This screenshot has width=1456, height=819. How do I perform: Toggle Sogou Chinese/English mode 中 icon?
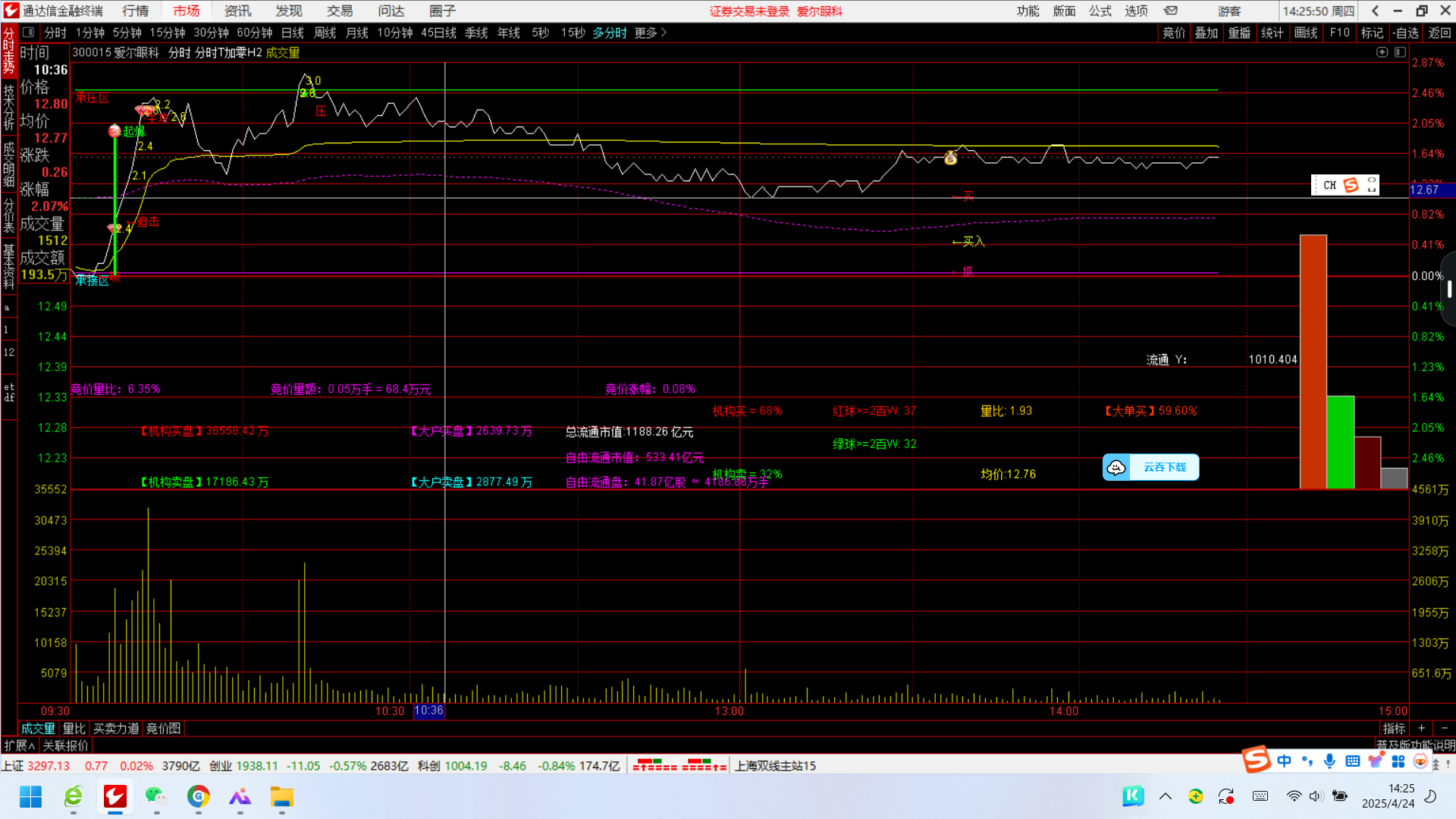click(x=1284, y=761)
